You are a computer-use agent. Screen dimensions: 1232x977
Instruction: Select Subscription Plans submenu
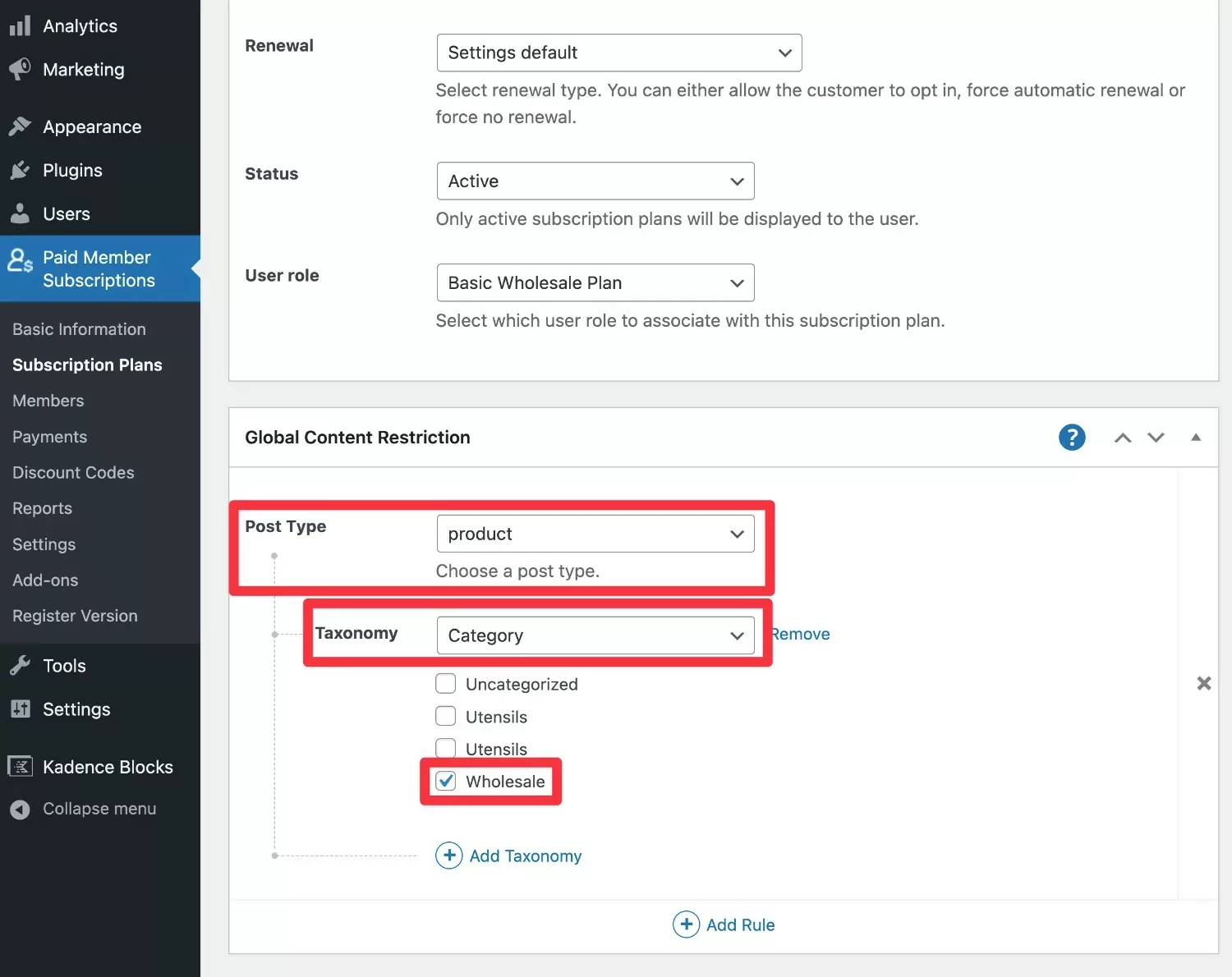tap(87, 365)
